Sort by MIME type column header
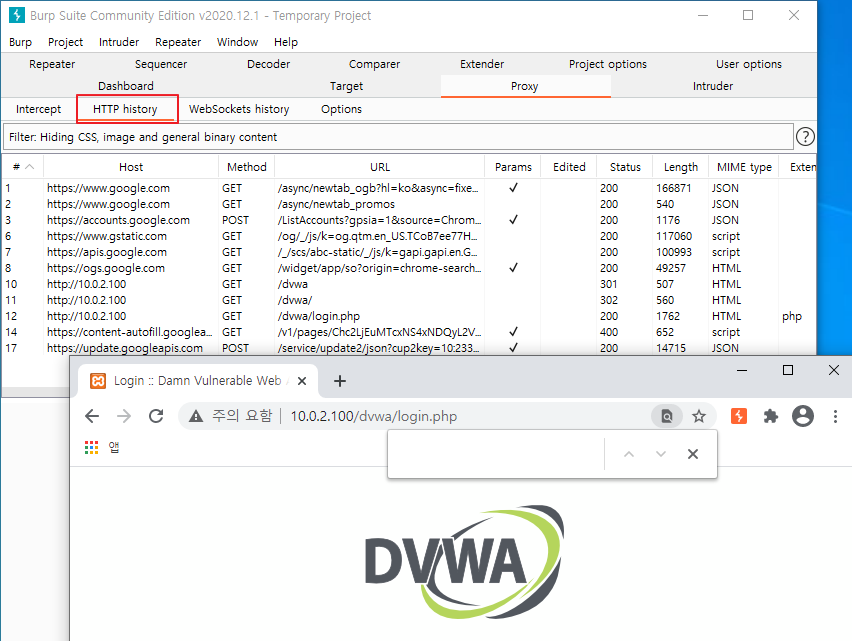This screenshot has height=641, width=852. click(x=744, y=167)
